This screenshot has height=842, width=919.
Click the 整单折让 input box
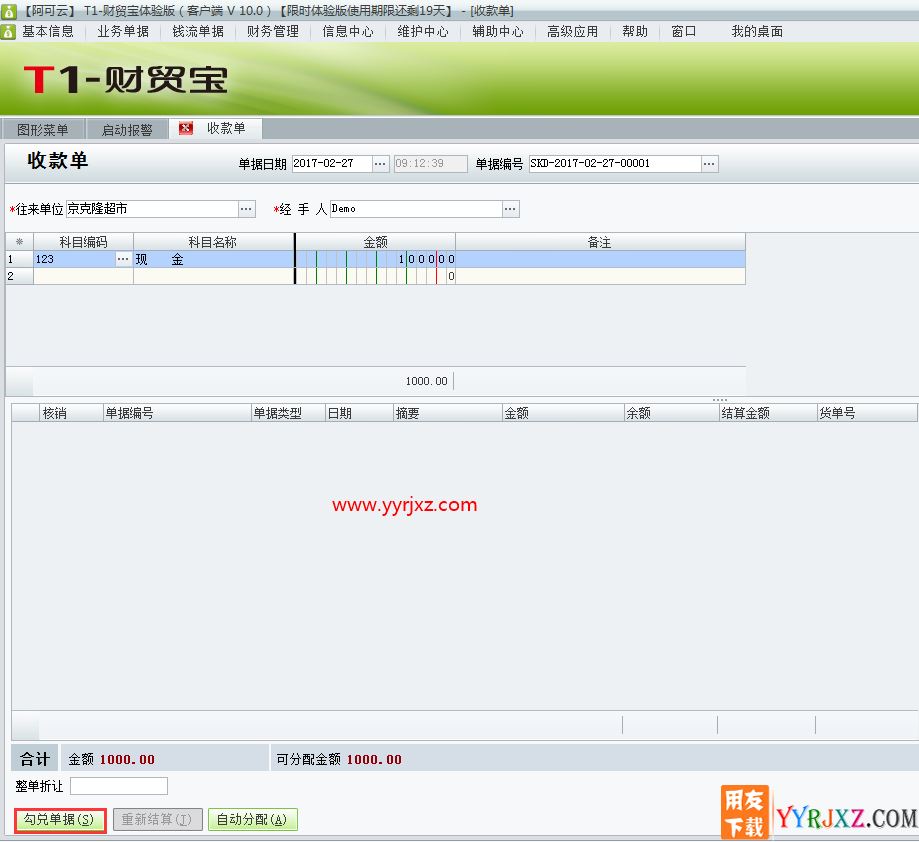[119, 786]
